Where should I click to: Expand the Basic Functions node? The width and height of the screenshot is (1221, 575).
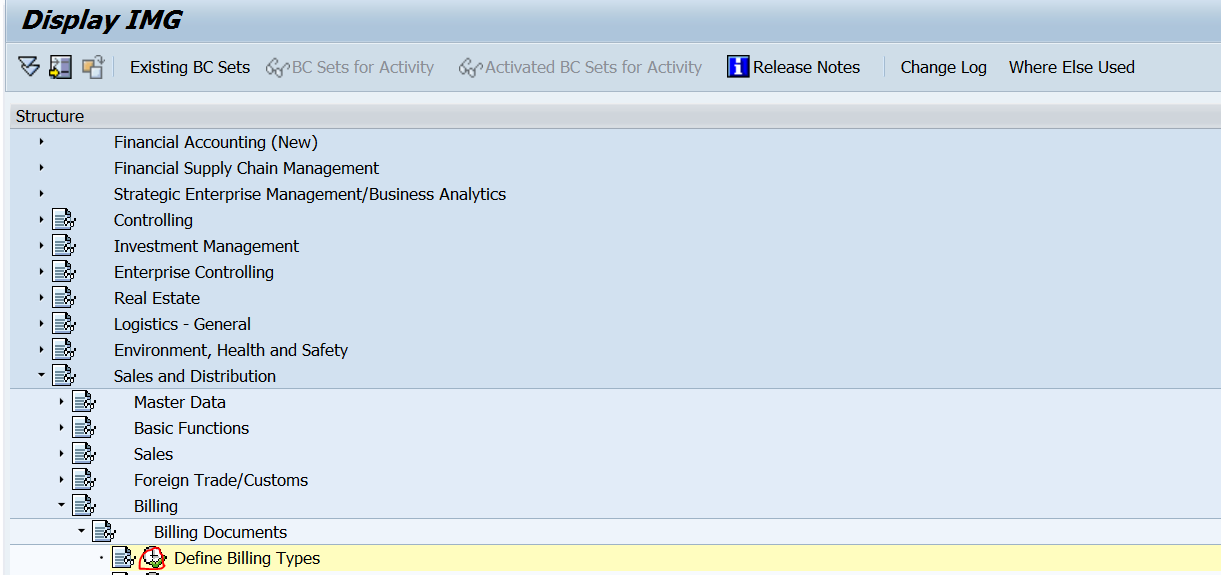[61, 428]
